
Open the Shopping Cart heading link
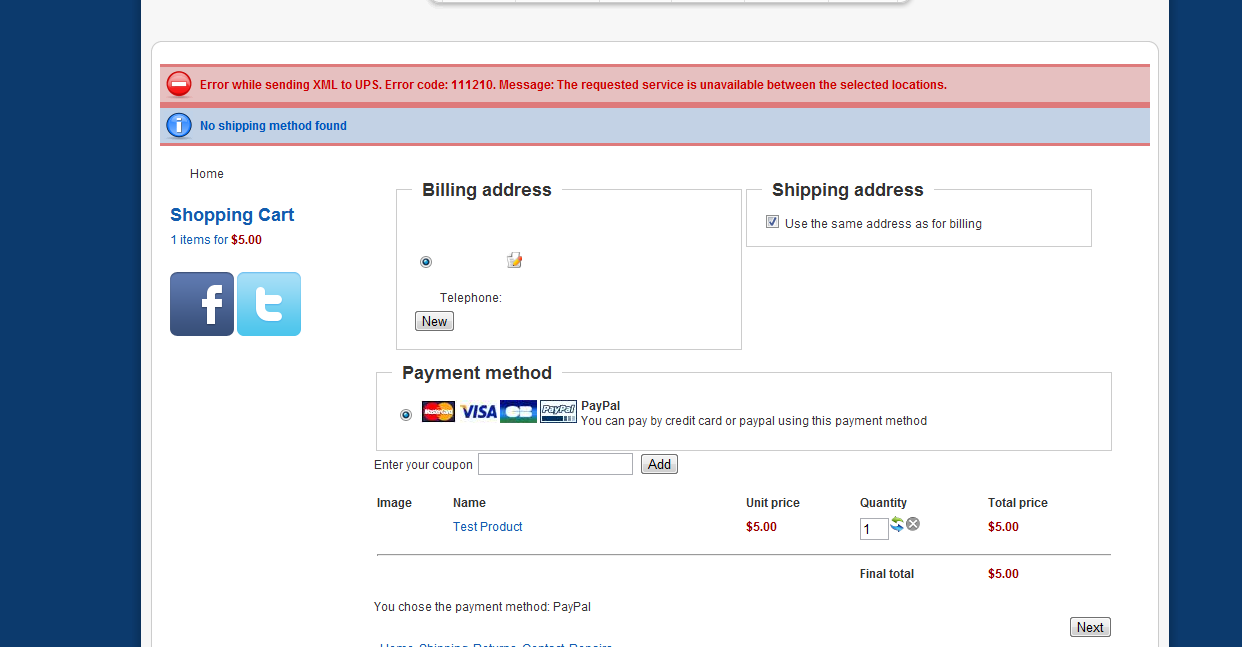[x=232, y=215]
